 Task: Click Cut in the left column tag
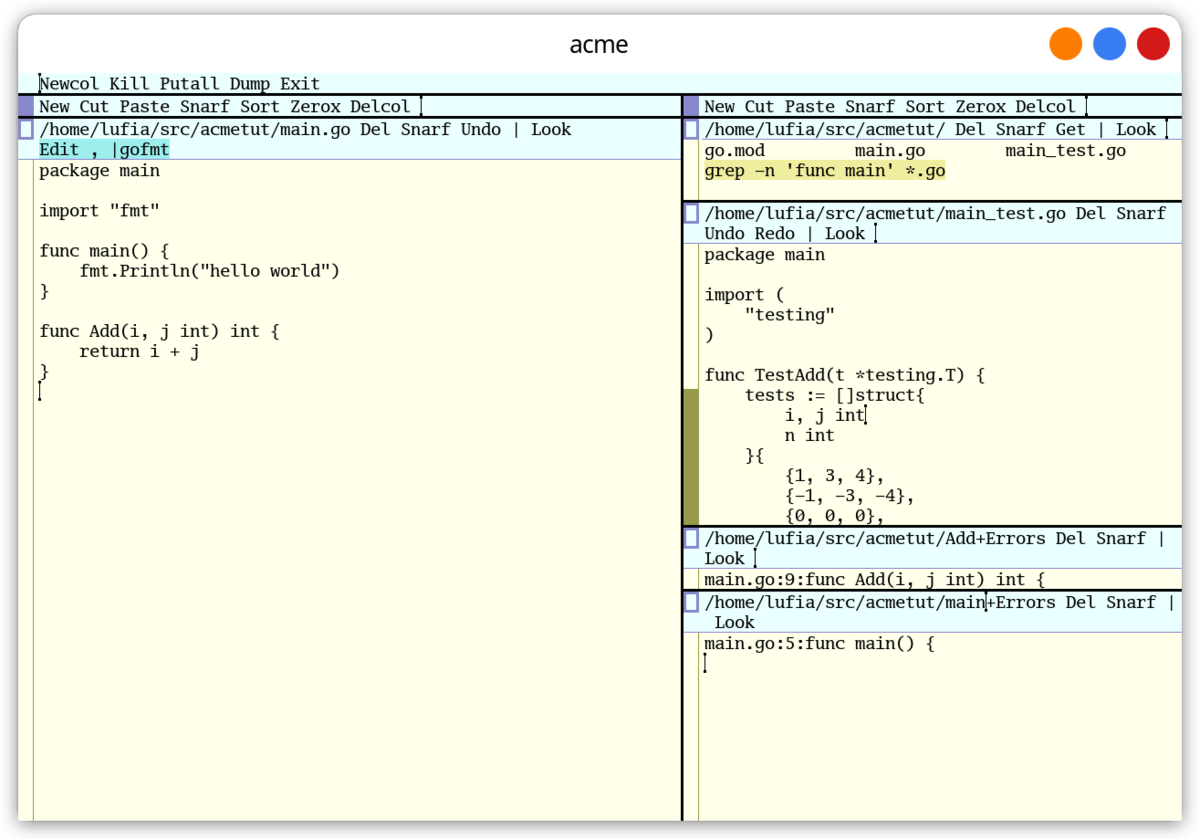pyautogui.click(x=95, y=106)
